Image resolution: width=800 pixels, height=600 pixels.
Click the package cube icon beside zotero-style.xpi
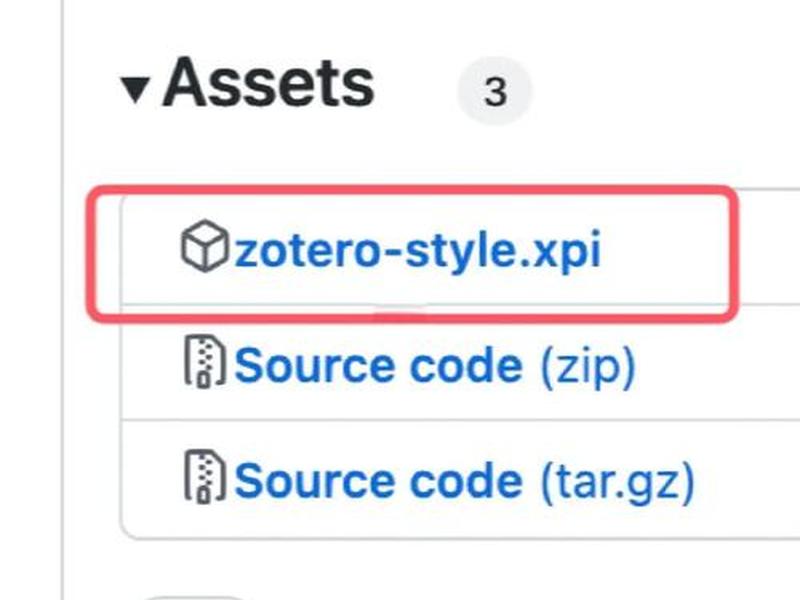pyautogui.click(x=205, y=245)
